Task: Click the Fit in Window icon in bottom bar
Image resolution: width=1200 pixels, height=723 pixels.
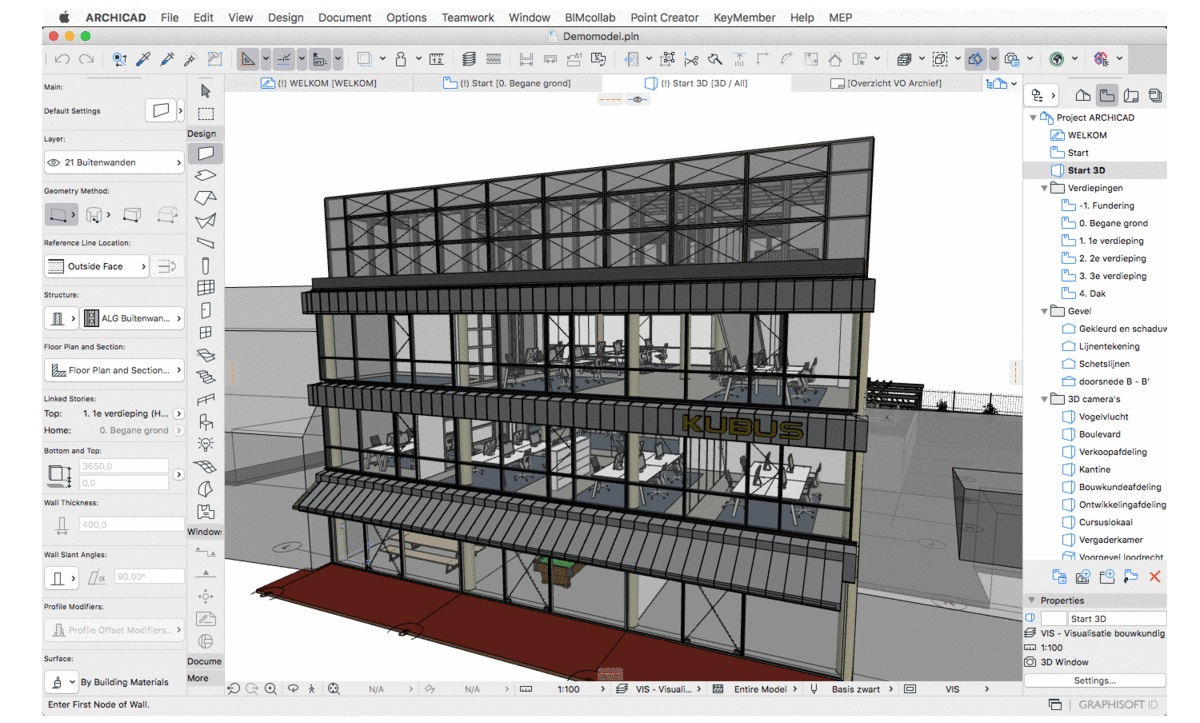Action: pos(334,689)
